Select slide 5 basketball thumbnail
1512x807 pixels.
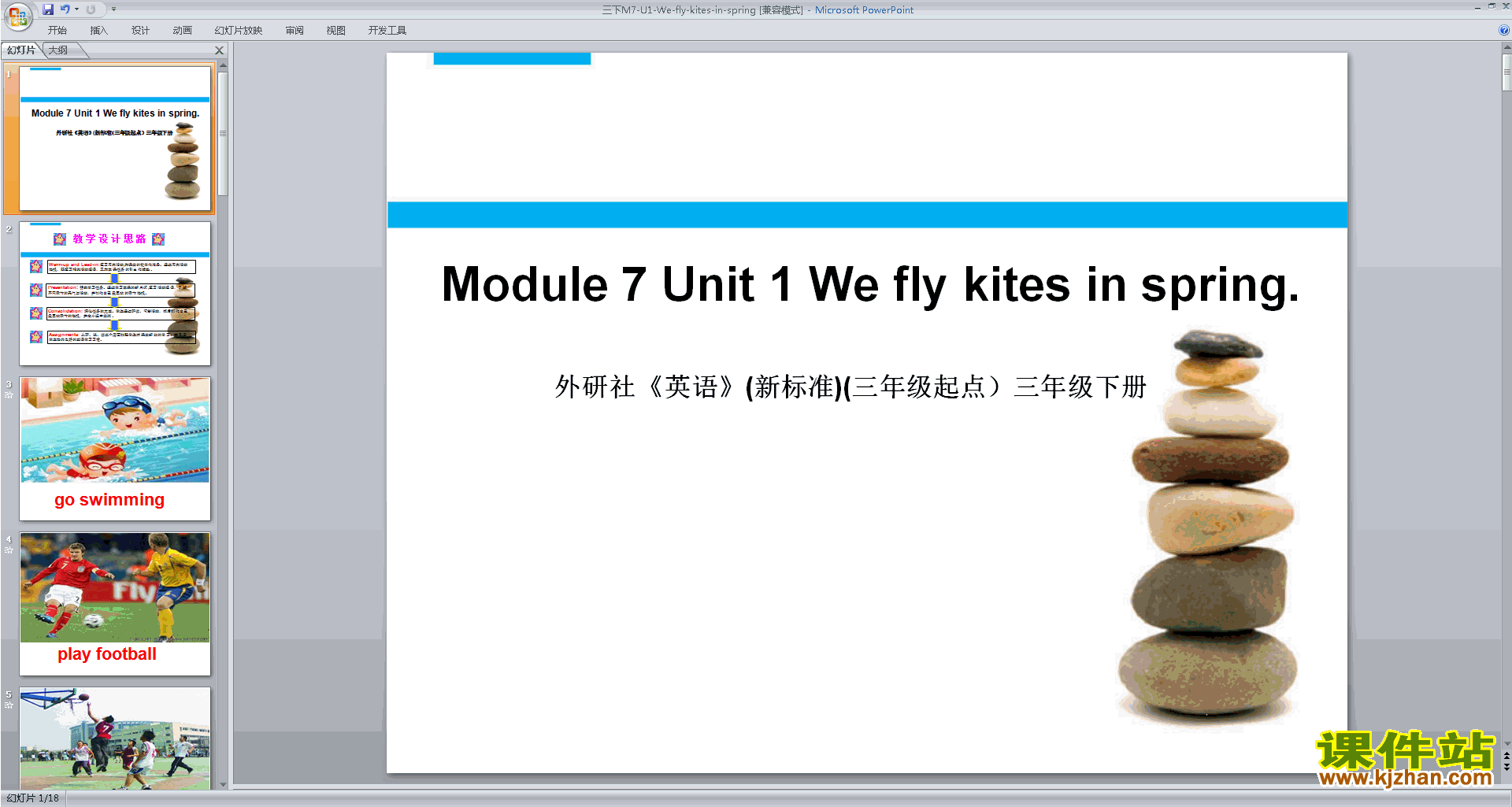tap(115, 739)
